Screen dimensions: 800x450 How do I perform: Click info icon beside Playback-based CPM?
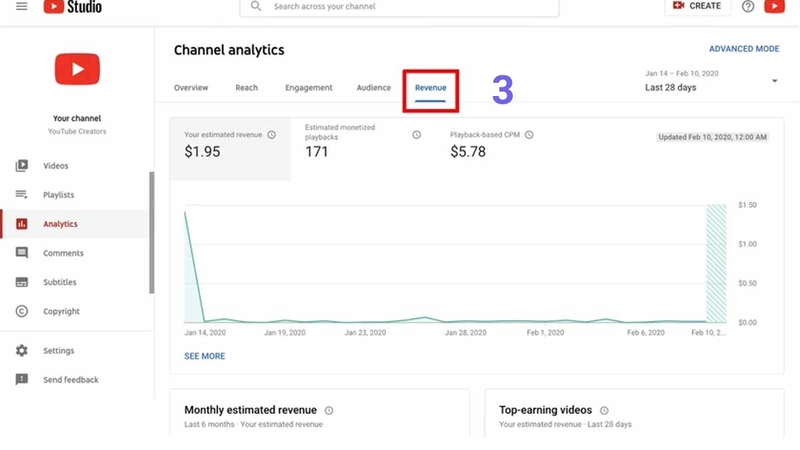pyautogui.click(x=529, y=135)
